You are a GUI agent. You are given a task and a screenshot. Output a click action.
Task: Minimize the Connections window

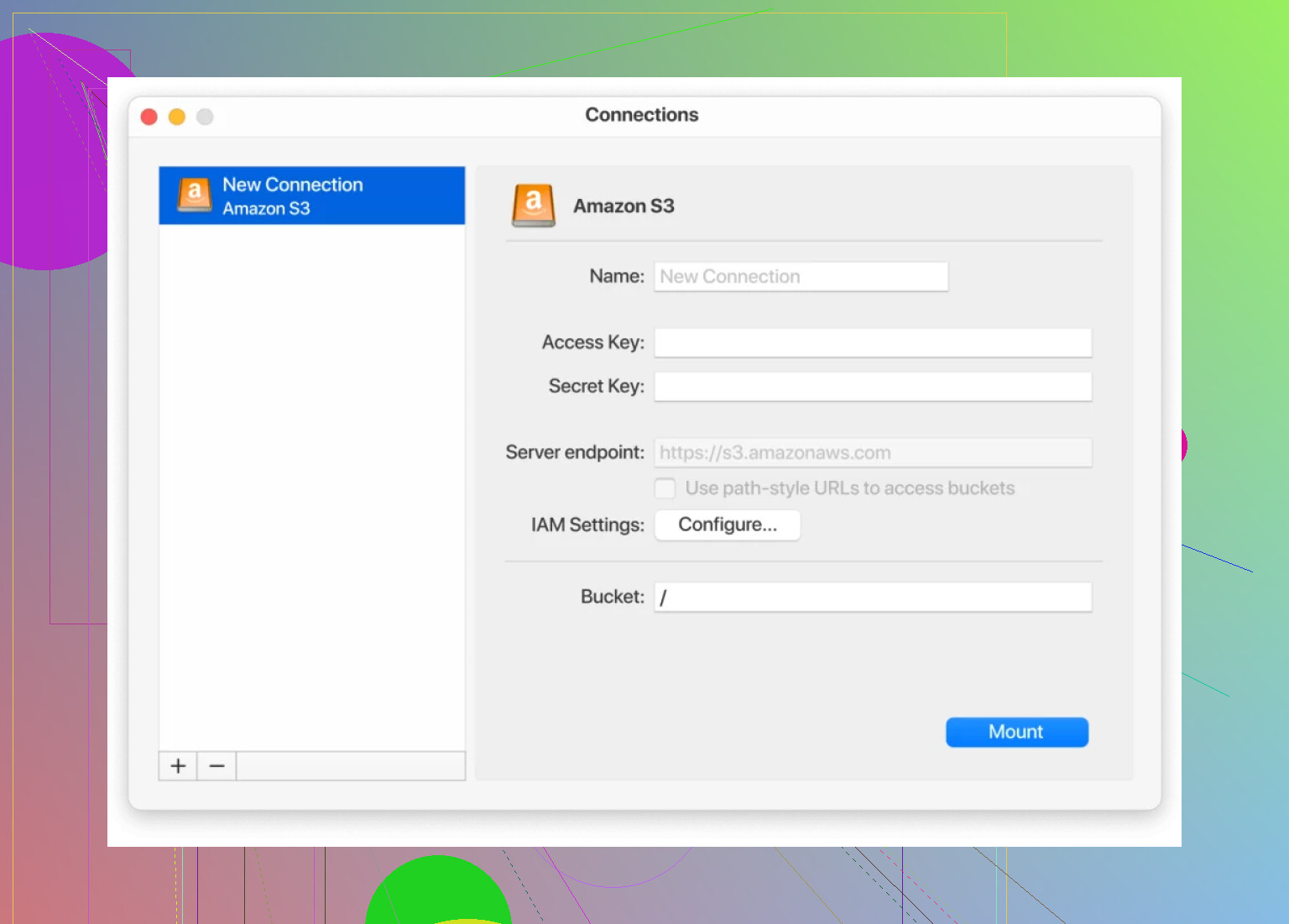[177, 117]
